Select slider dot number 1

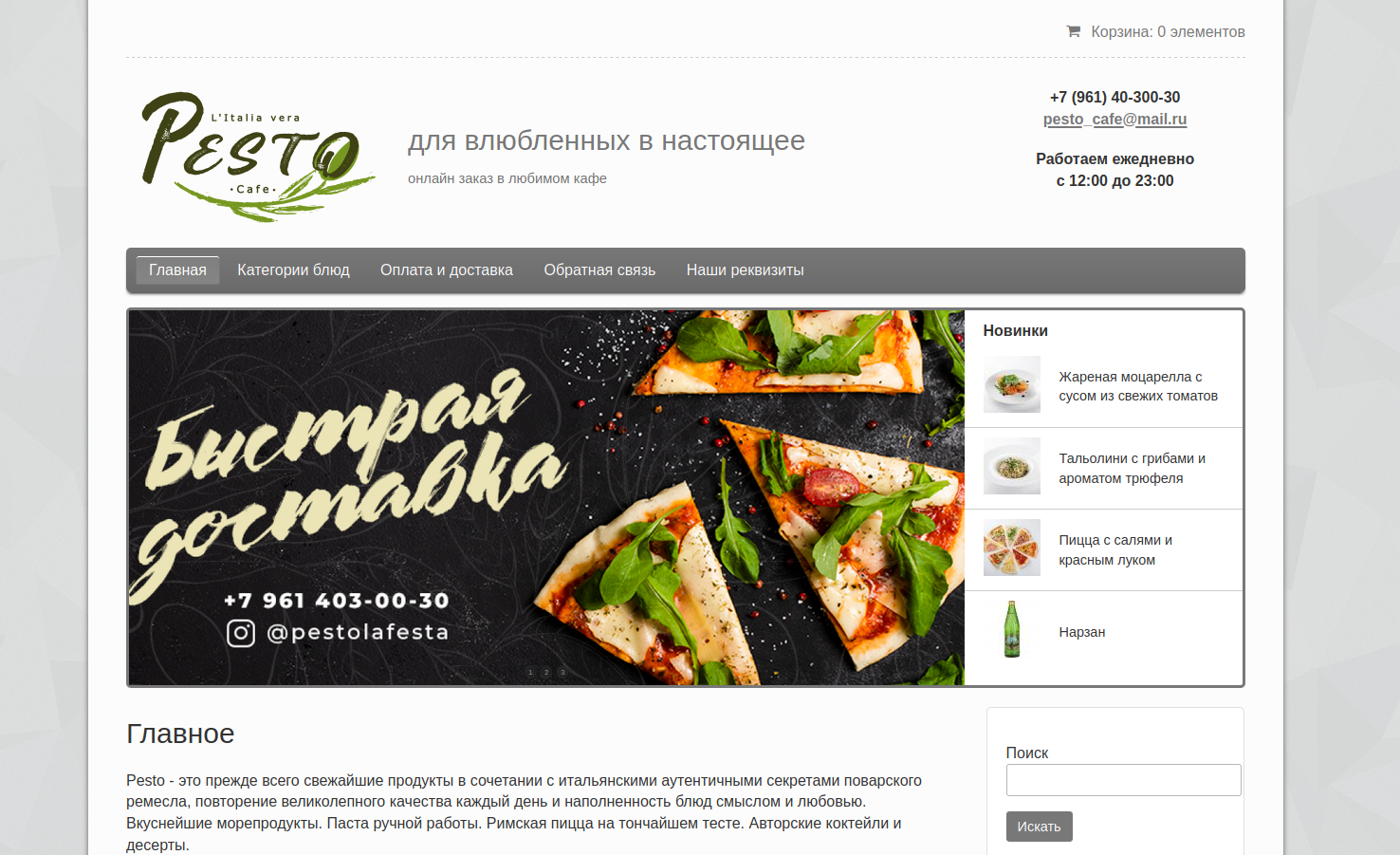click(530, 672)
